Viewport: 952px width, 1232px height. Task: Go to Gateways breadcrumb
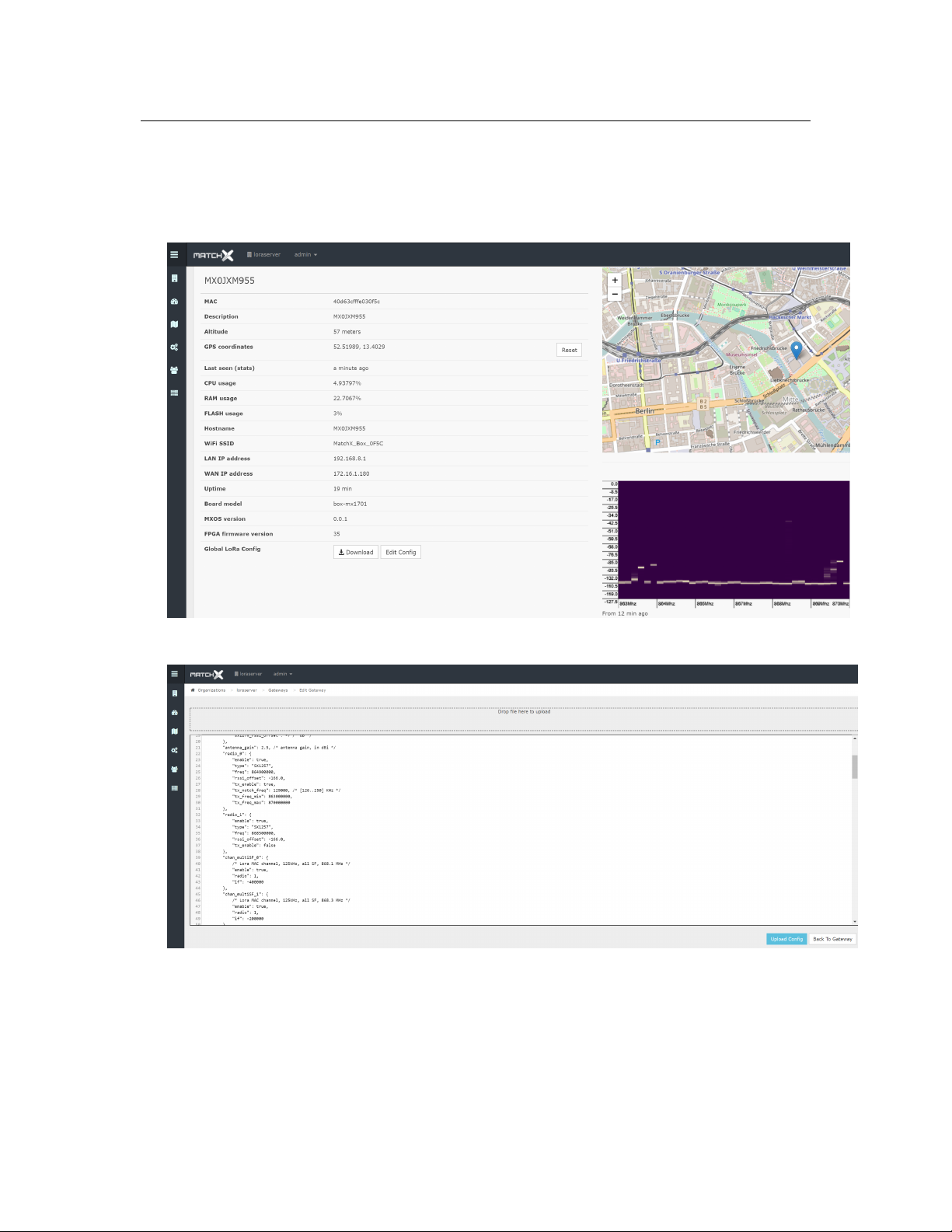tap(278, 690)
